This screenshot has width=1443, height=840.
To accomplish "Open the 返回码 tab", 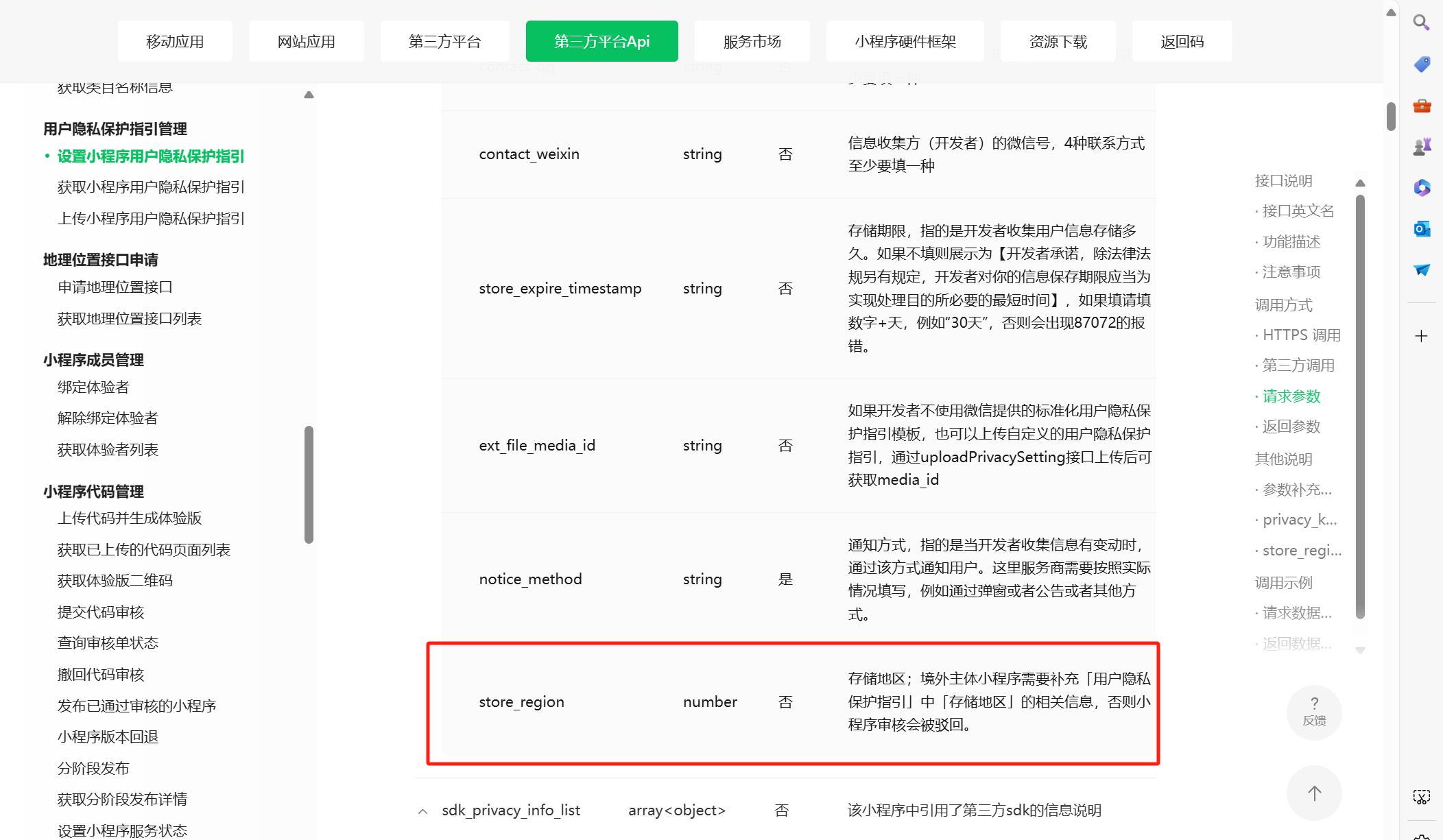I will point(1182,42).
